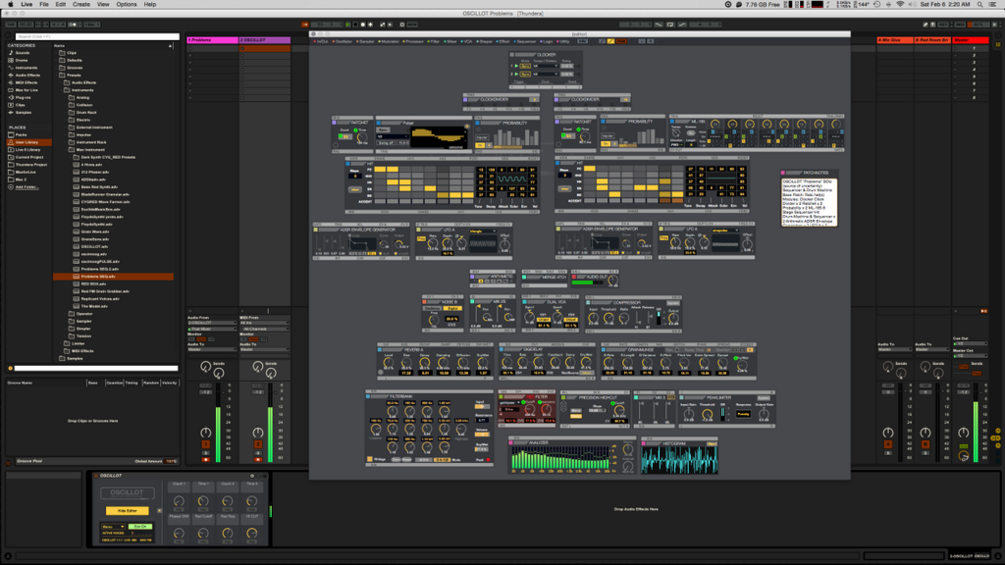
Task: Click the ANALYZER spectrum display
Action: pos(561,459)
